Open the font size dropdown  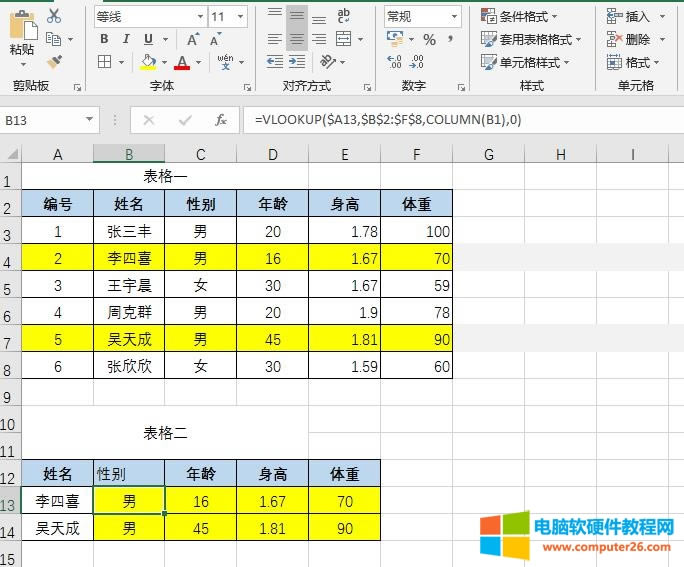click(x=230, y=16)
